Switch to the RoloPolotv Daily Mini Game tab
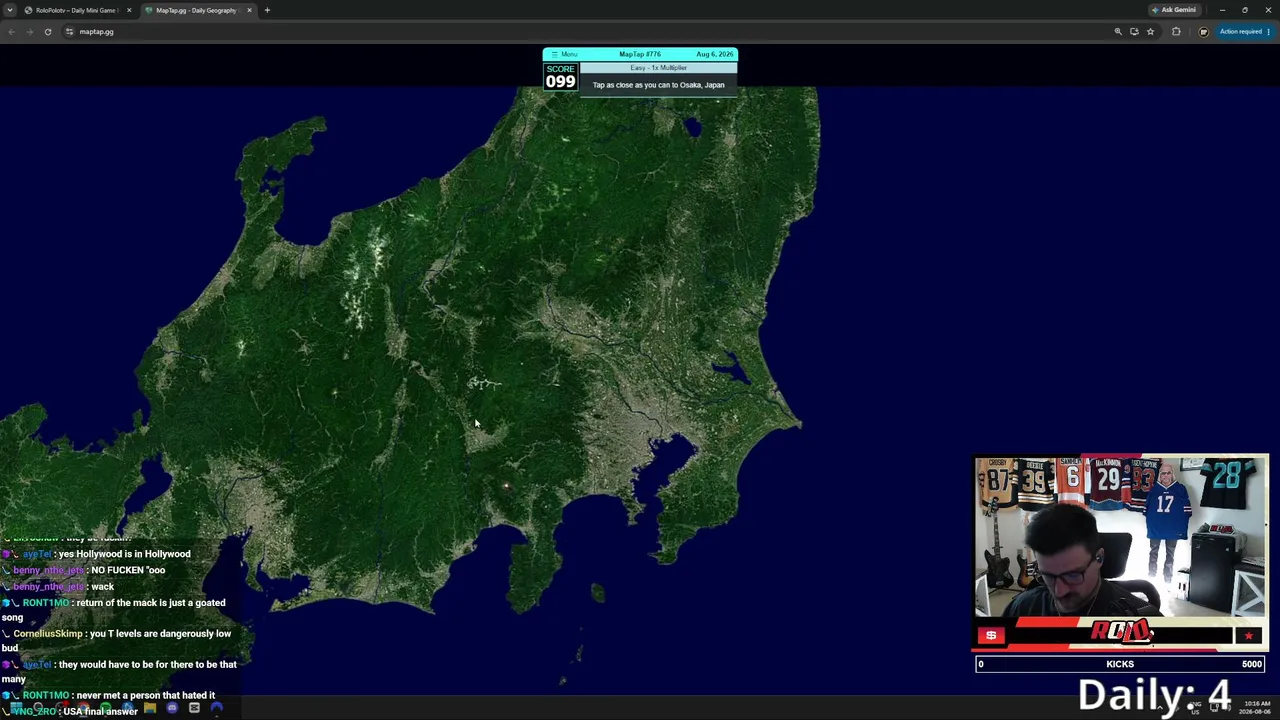 tap(77, 10)
